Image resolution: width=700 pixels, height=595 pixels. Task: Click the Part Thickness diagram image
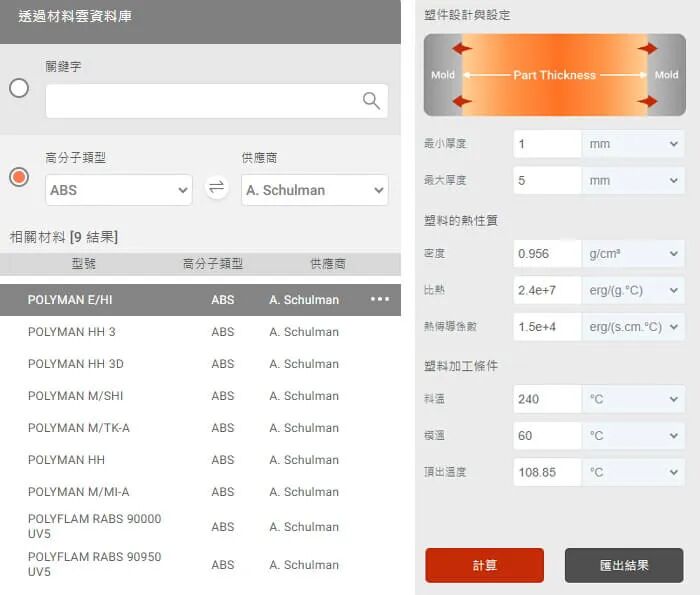pyautogui.click(x=554, y=75)
